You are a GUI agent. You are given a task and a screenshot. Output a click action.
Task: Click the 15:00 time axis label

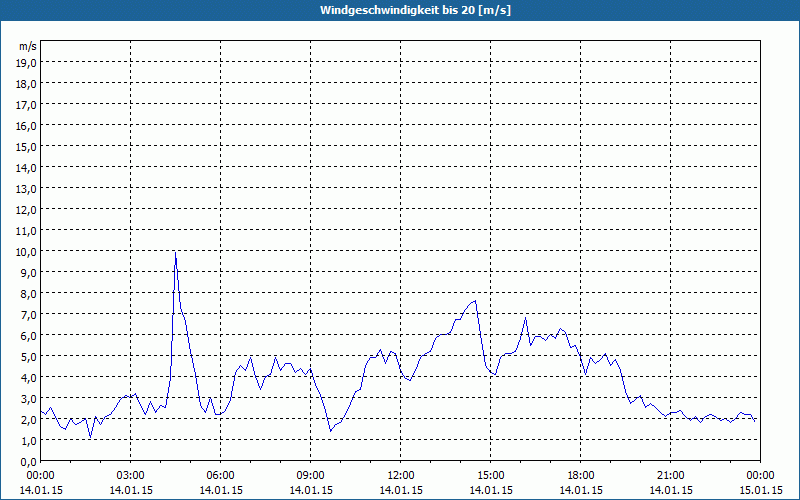pyautogui.click(x=491, y=476)
